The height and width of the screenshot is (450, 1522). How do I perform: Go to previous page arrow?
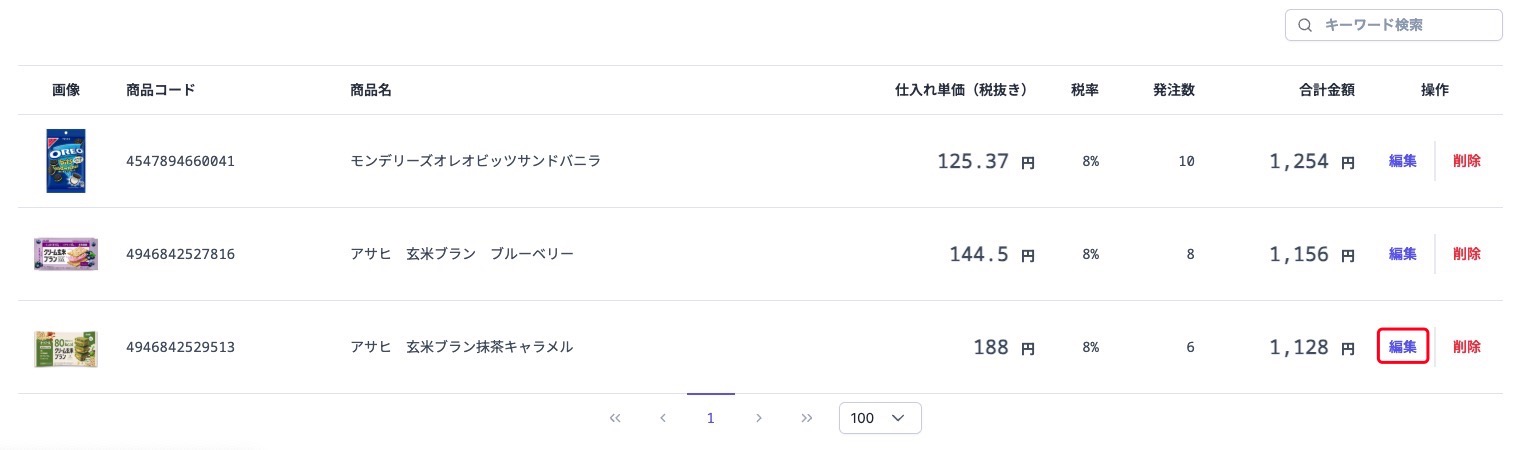(x=663, y=418)
